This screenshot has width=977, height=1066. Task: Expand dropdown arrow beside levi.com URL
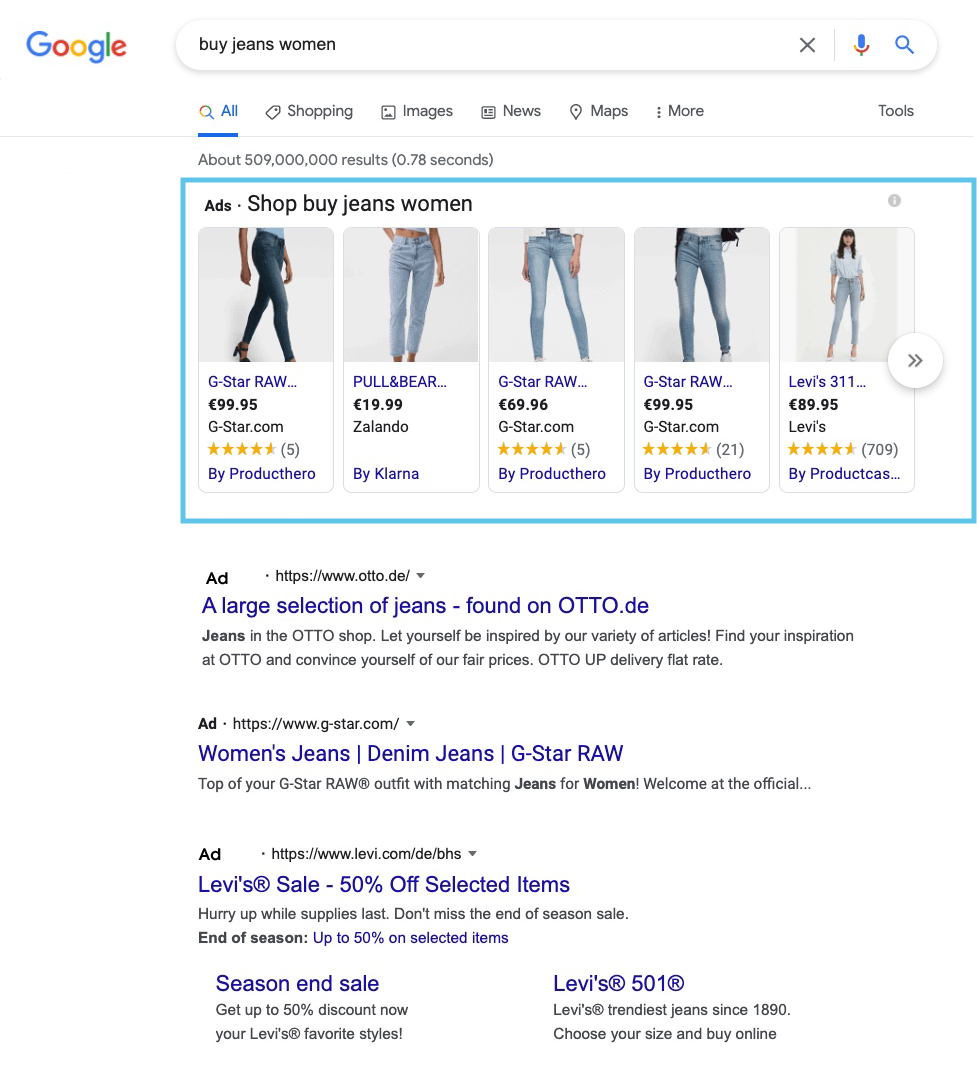[473, 854]
